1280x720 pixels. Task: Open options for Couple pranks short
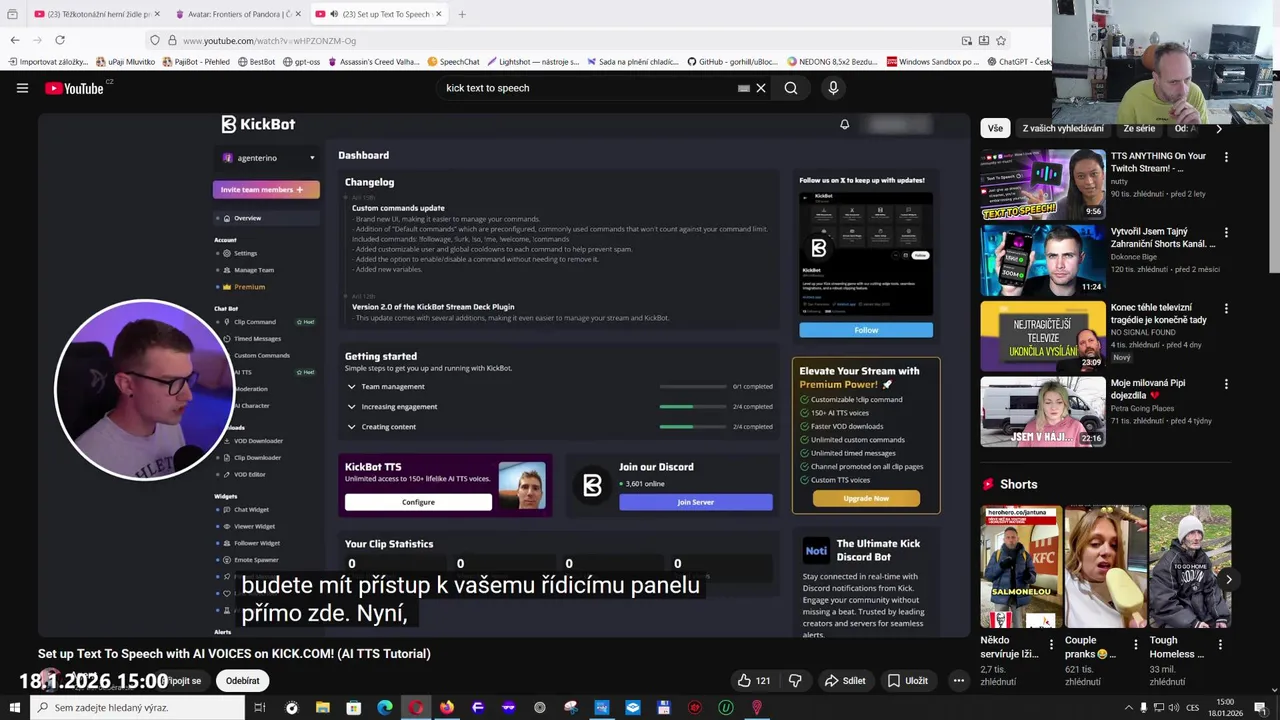(1135, 645)
